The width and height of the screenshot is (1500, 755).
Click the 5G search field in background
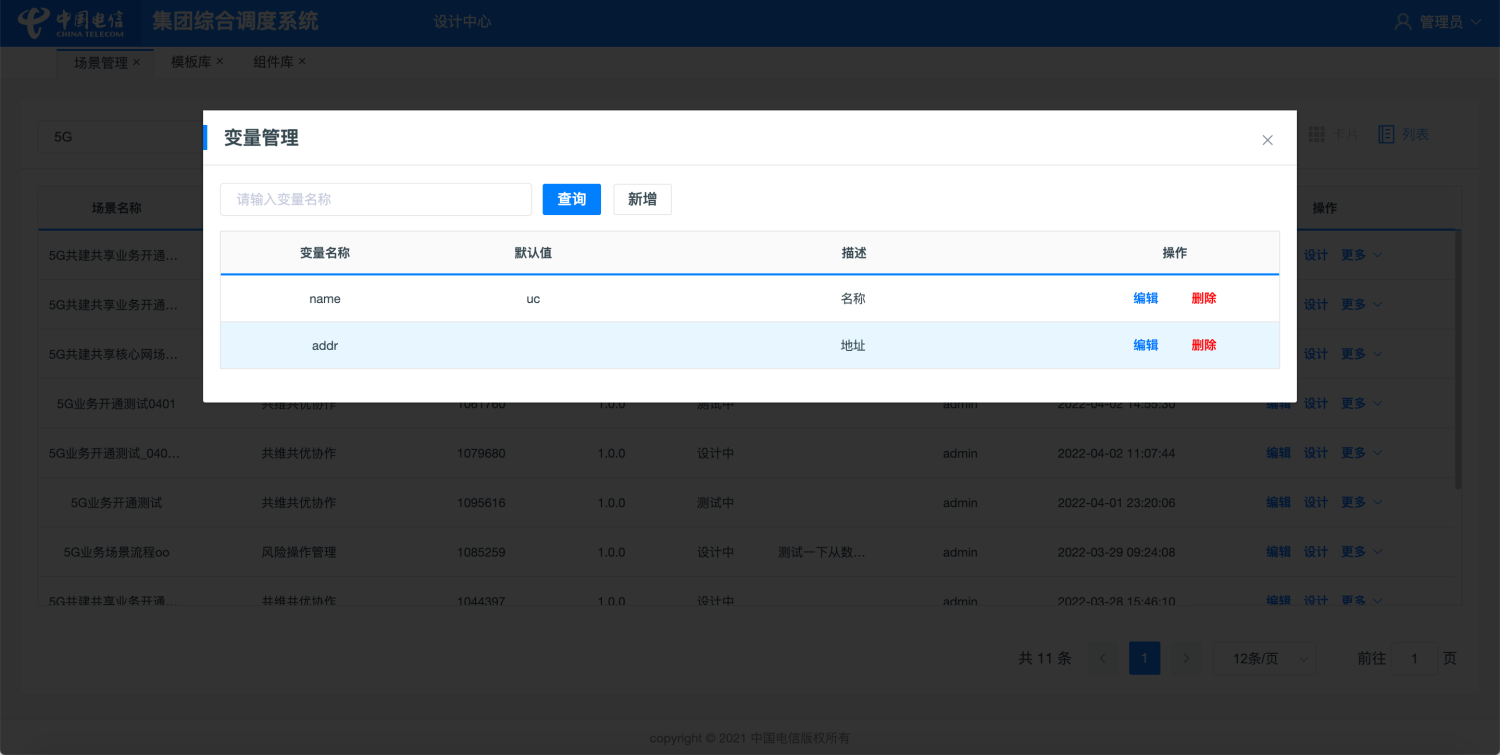point(120,137)
